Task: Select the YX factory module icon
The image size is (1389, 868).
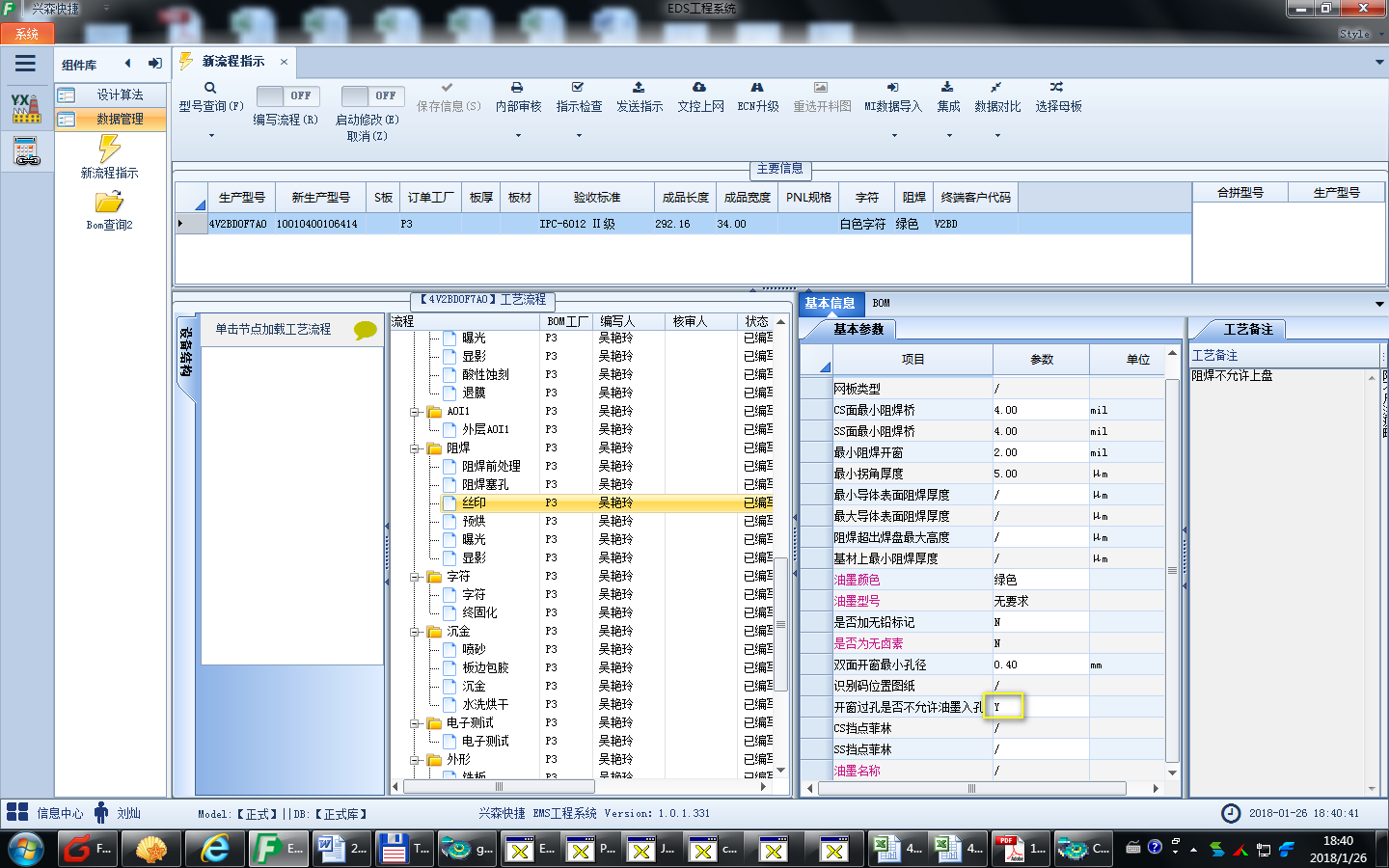Action: pyautogui.click(x=26, y=108)
